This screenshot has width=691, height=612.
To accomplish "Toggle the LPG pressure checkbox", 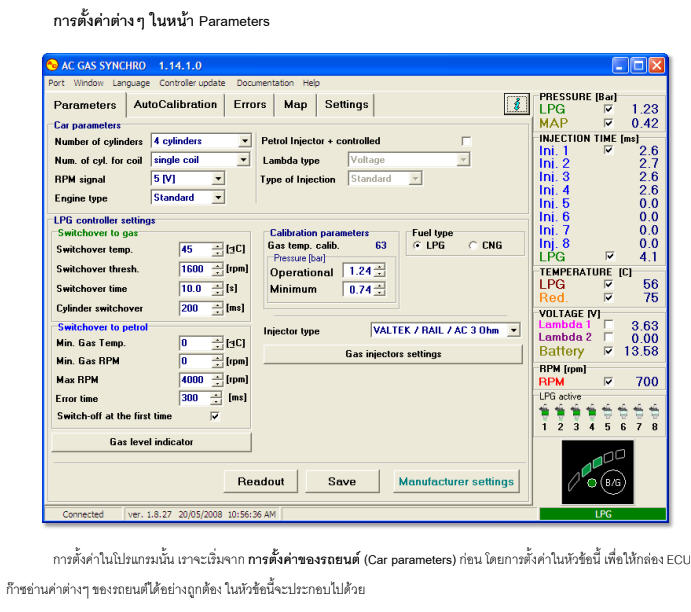I will 609,109.
